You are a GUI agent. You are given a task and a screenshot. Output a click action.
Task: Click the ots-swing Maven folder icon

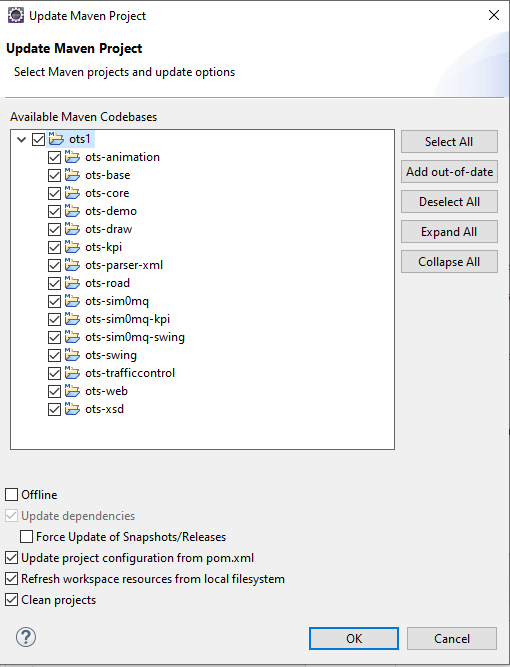click(x=72, y=355)
